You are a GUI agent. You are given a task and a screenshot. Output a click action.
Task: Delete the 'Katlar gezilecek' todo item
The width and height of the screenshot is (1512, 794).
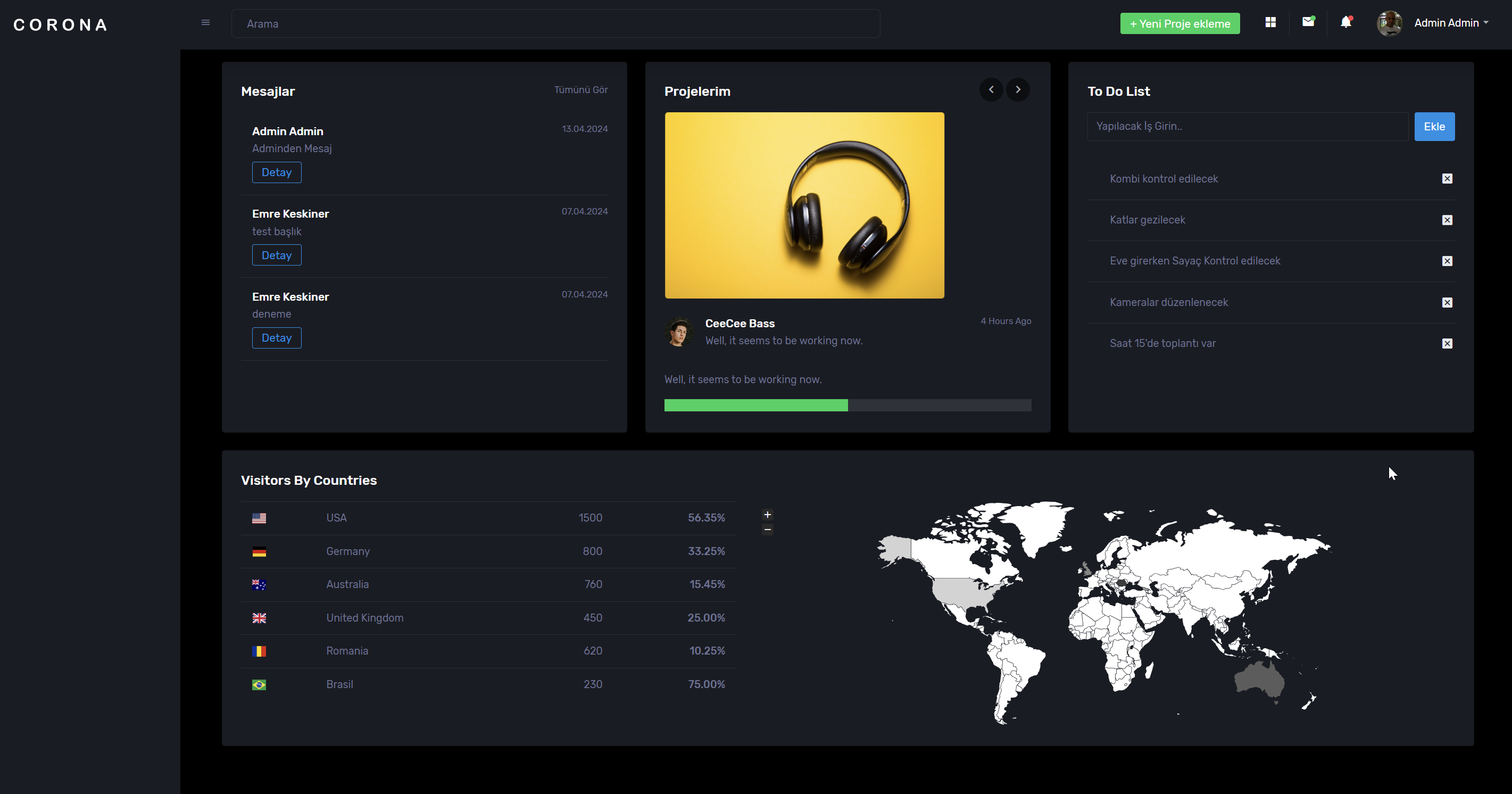1447,220
